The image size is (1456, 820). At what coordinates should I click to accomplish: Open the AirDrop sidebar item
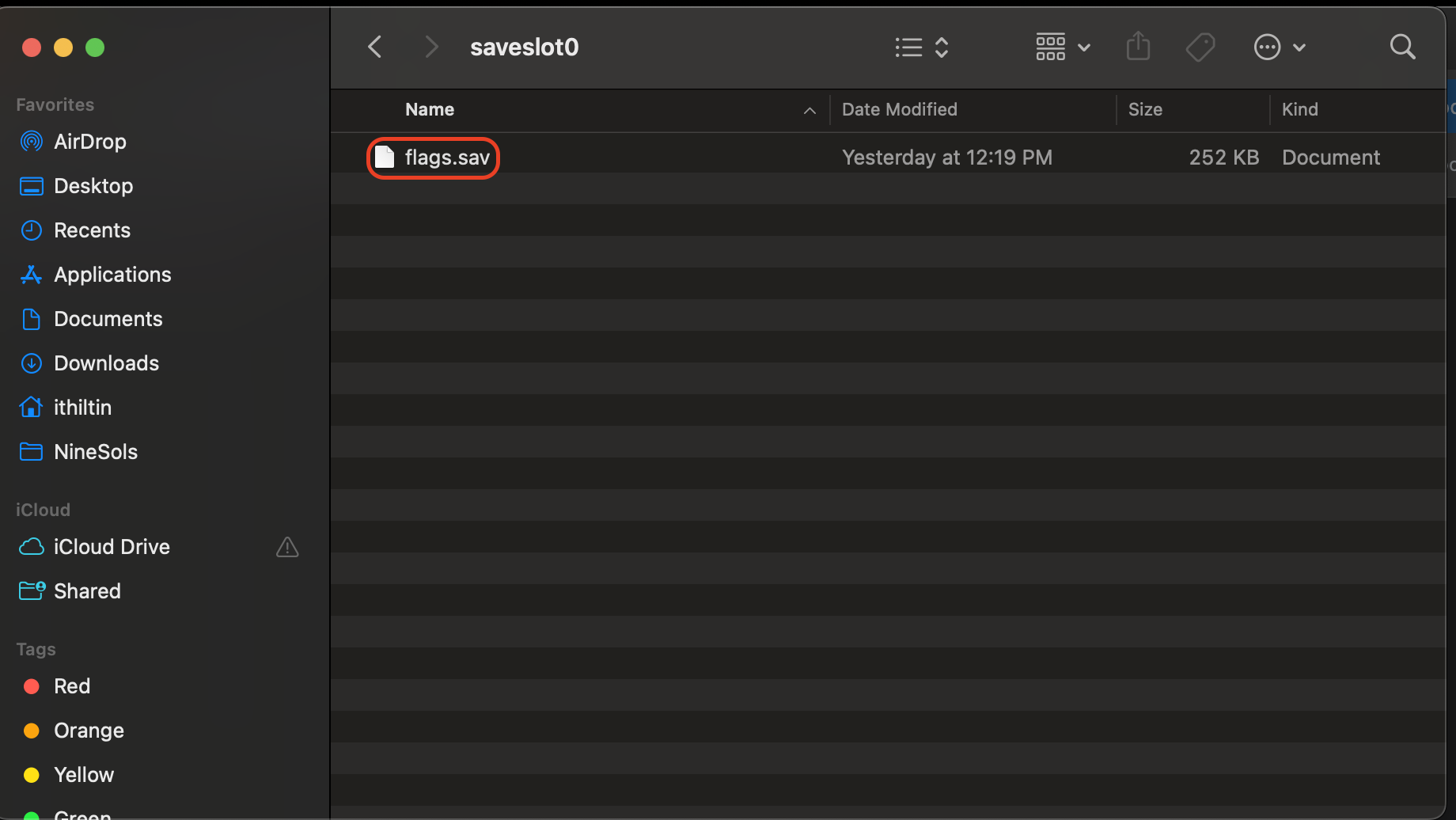point(89,142)
